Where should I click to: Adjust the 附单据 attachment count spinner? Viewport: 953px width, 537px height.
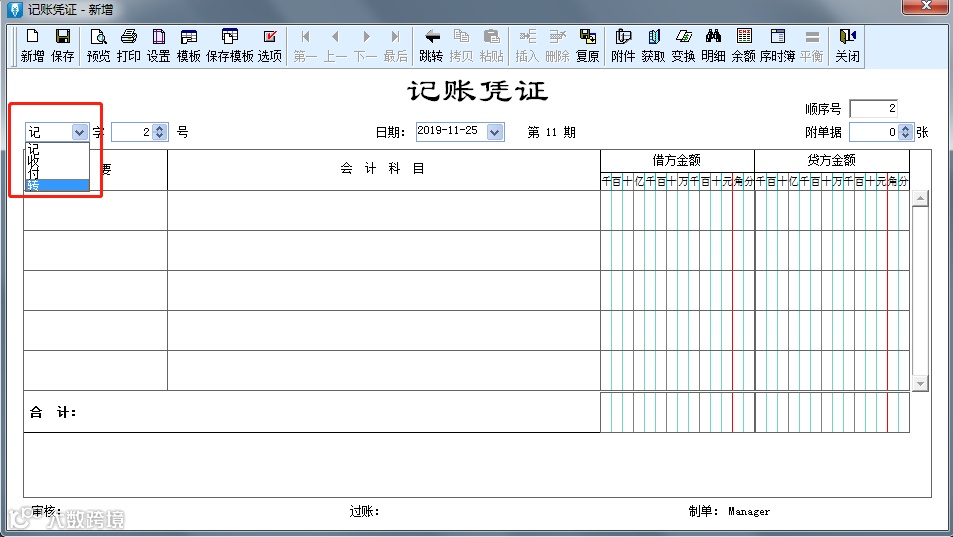click(x=906, y=132)
